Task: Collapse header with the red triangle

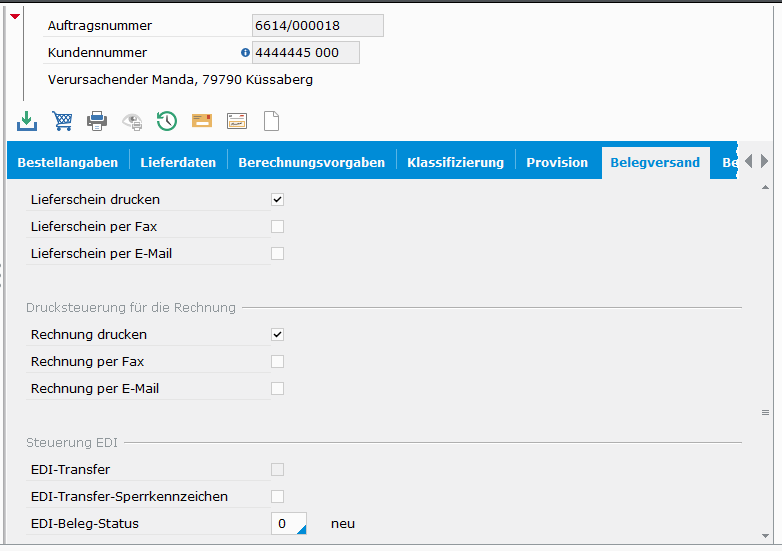Action: click(x=14, y=15)
